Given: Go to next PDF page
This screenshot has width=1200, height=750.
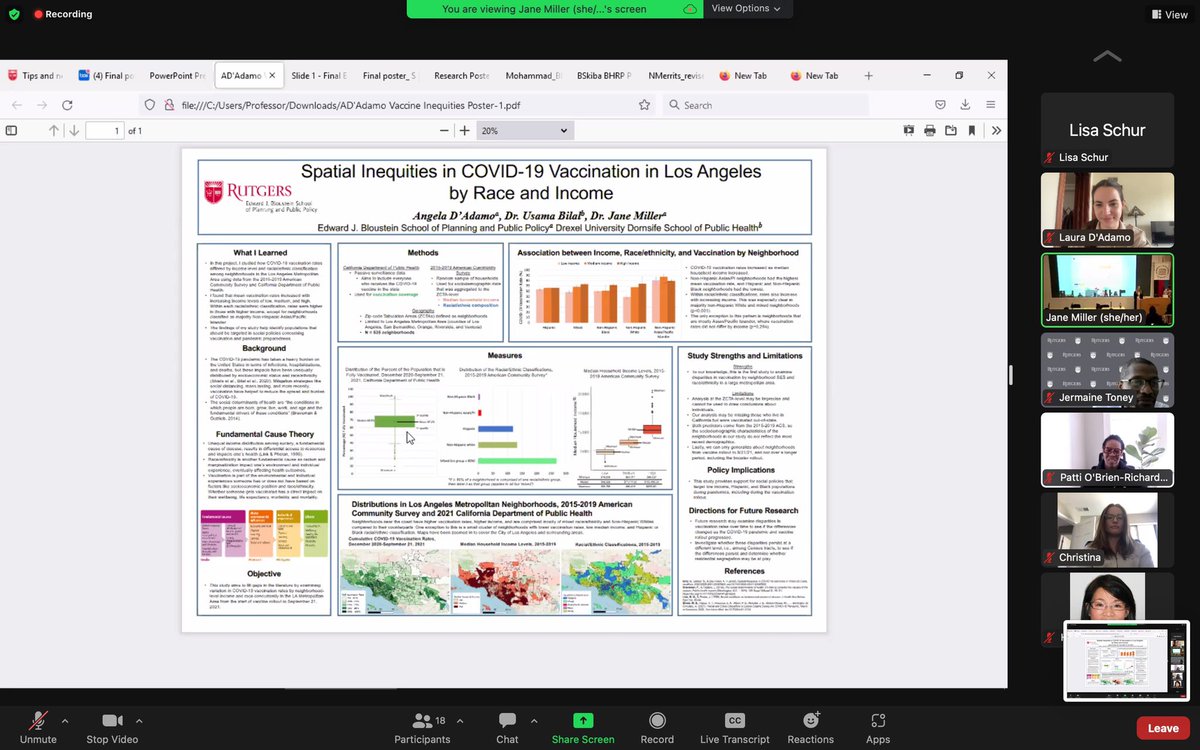Looking at the screenshot, I should click(74, 130).
